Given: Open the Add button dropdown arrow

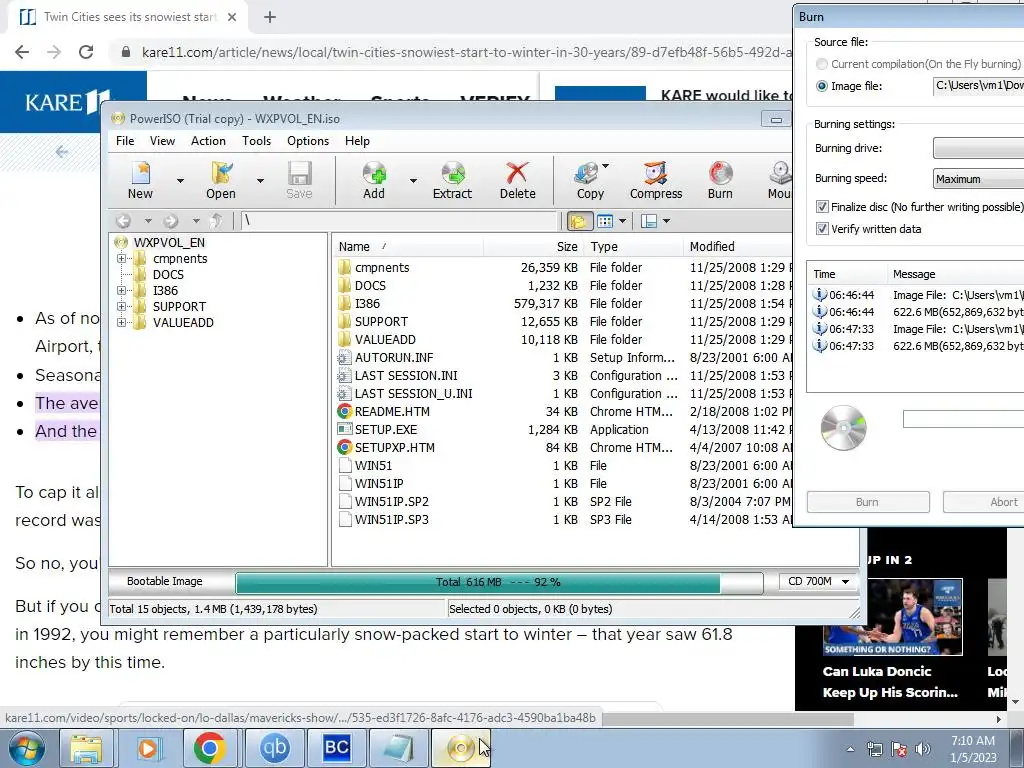Looking at the screenshot, I should (x=413, y=181).
